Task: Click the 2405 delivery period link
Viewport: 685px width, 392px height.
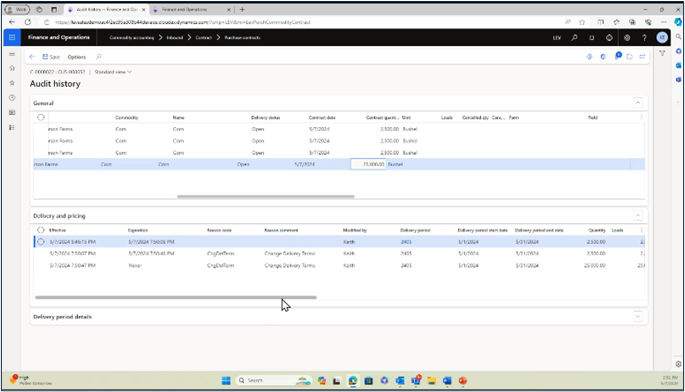Action: point(406,242)
